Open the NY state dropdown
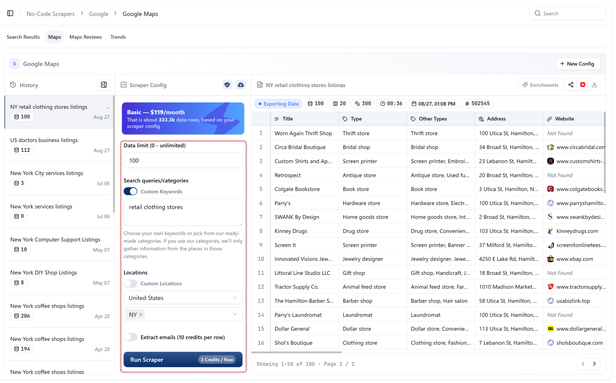This screenshot has width=616, height=383. coord(183,315)
